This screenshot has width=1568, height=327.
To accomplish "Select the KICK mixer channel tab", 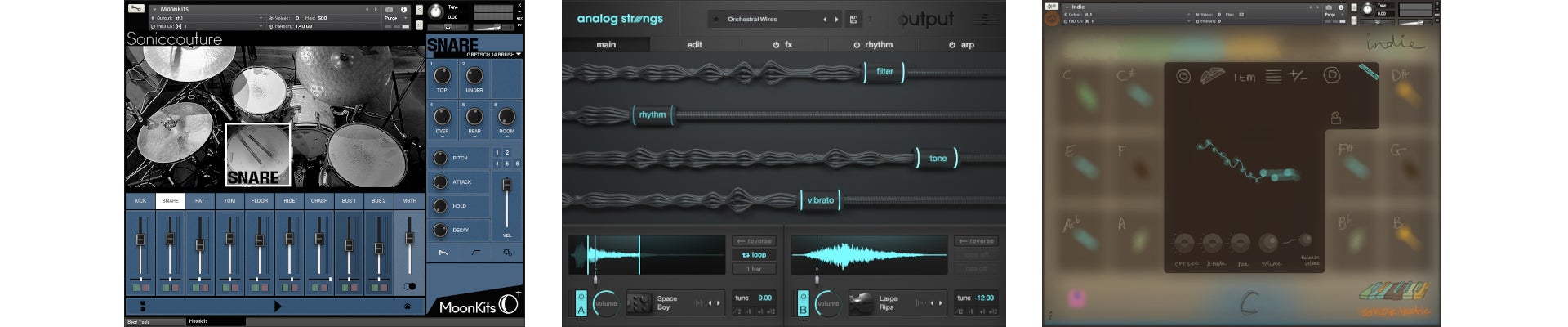I will (140, 201).
